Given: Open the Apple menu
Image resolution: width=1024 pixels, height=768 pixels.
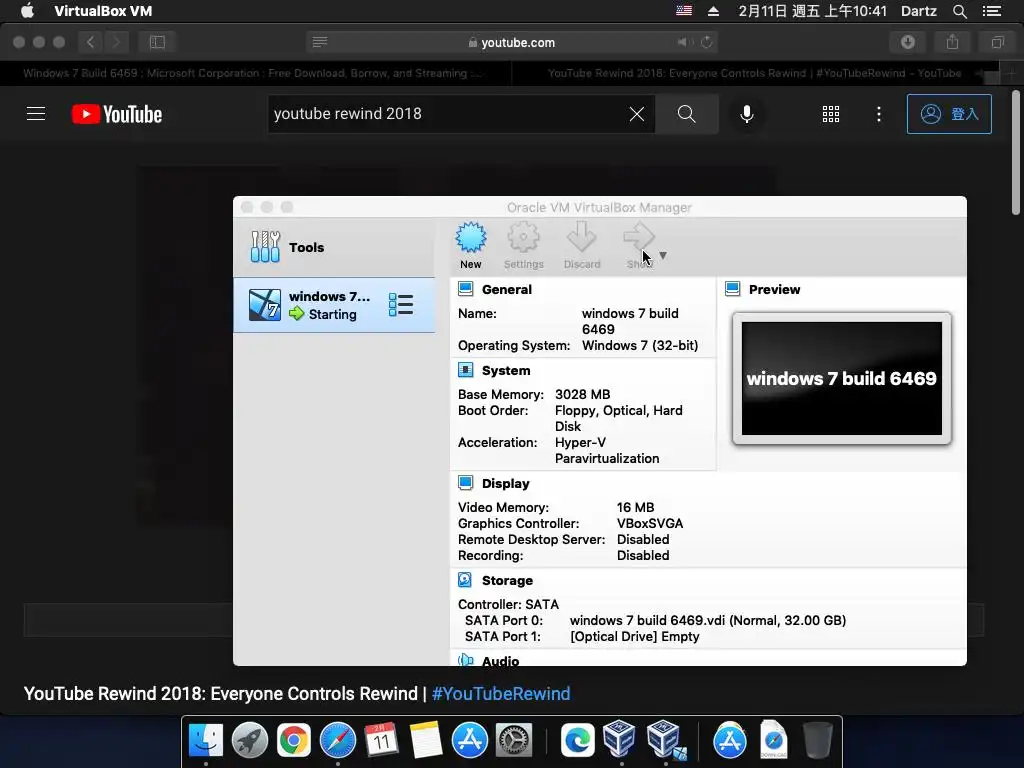Looking at the screenshot, I should (x=27, y=11).
